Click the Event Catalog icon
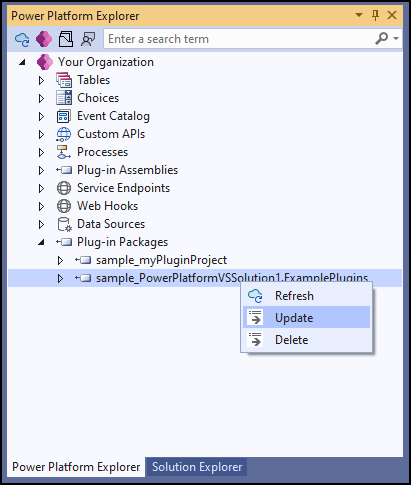This screenshot has height=485, width=411. [63, 116]
